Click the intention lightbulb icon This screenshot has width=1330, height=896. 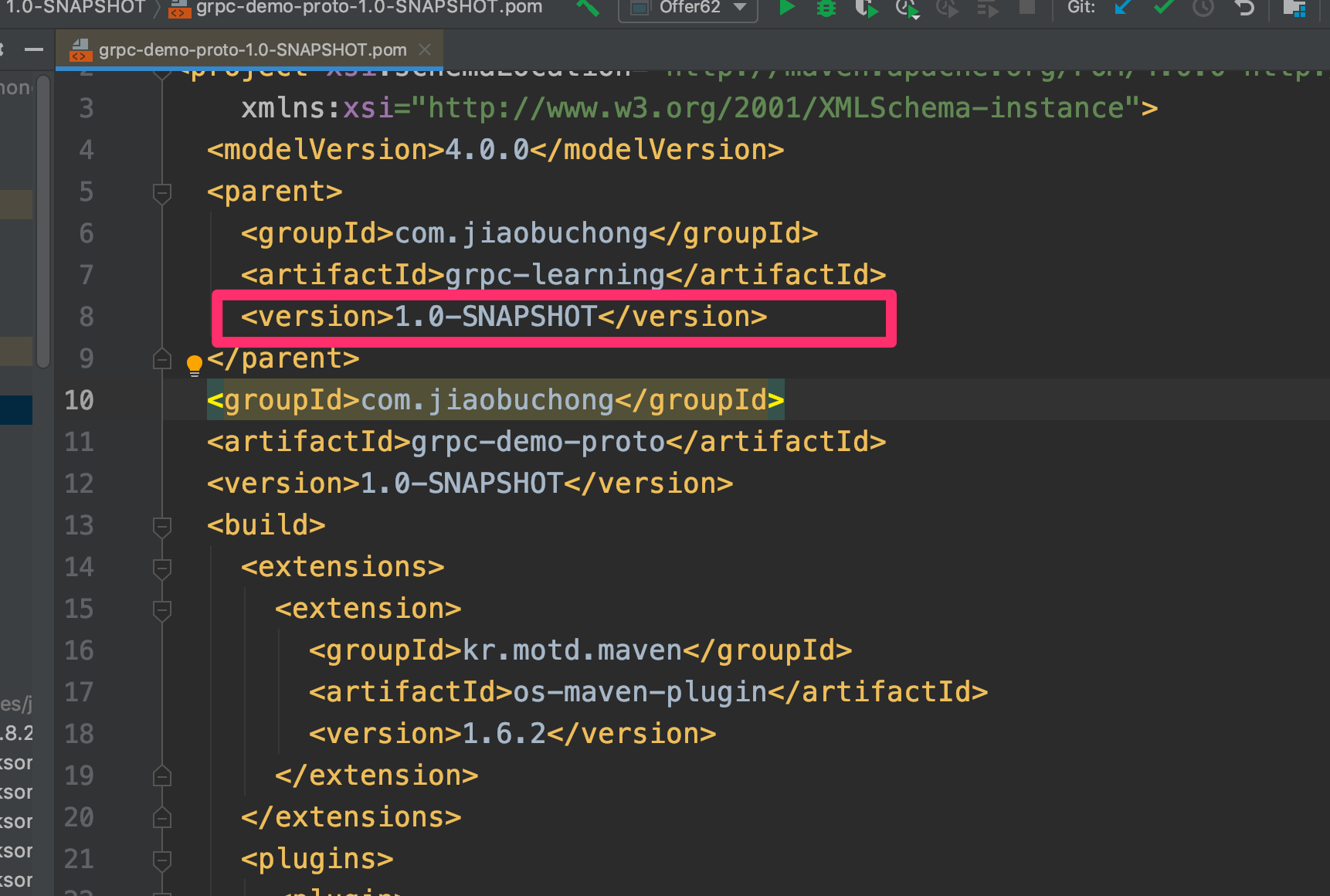pos(195,365)
